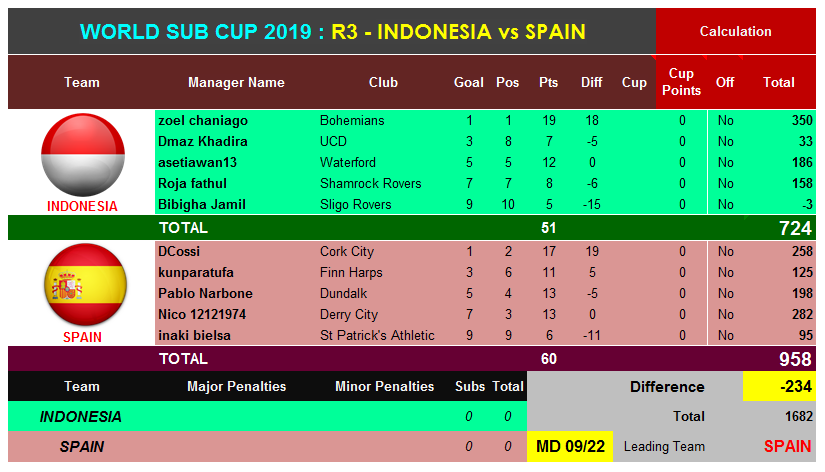Click the yellow Difference value -234
Screen dimensions: 825x472
click(x=779, y=387)
